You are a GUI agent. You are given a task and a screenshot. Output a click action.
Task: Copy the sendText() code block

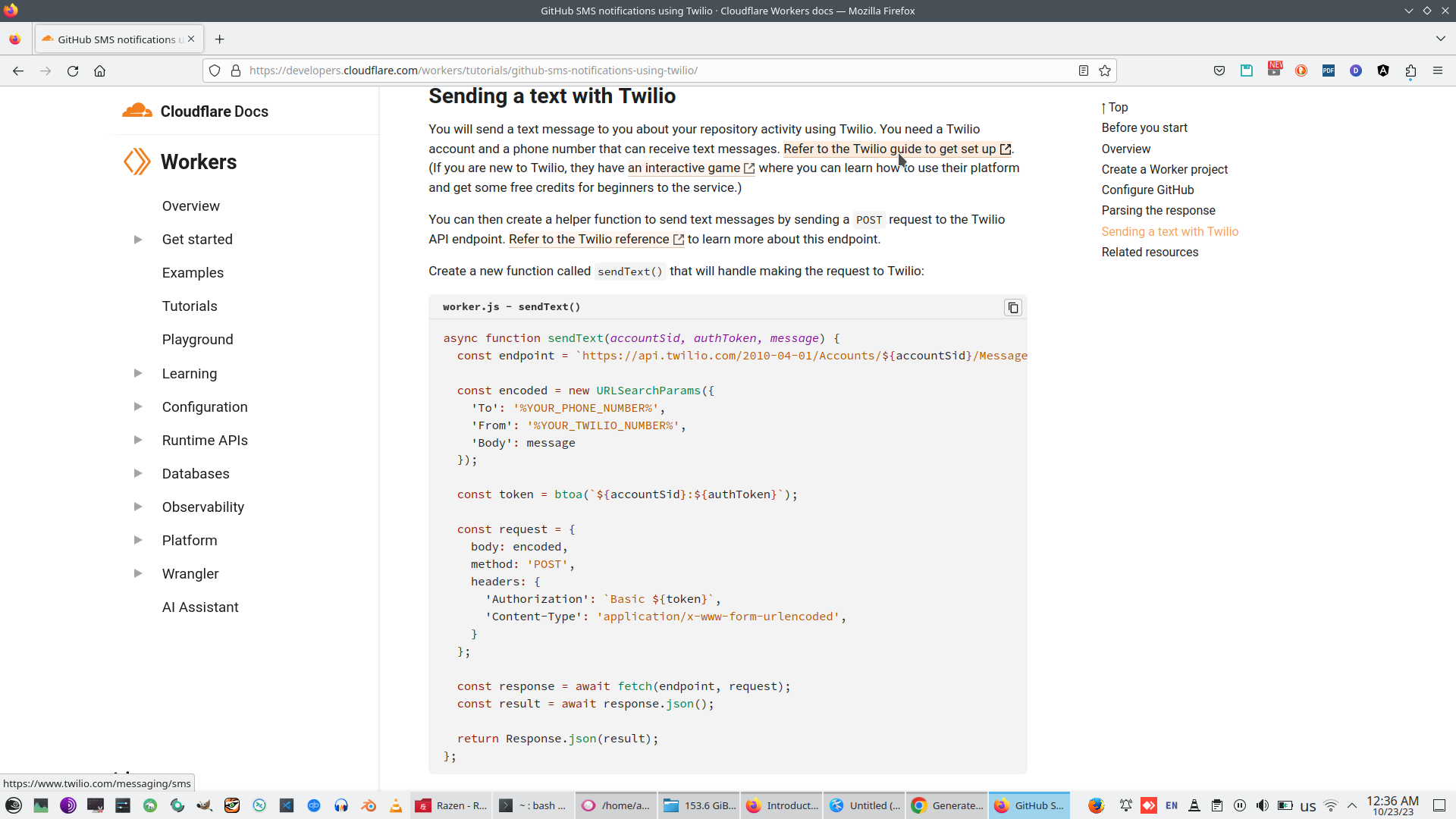(x=1012, y=308)
